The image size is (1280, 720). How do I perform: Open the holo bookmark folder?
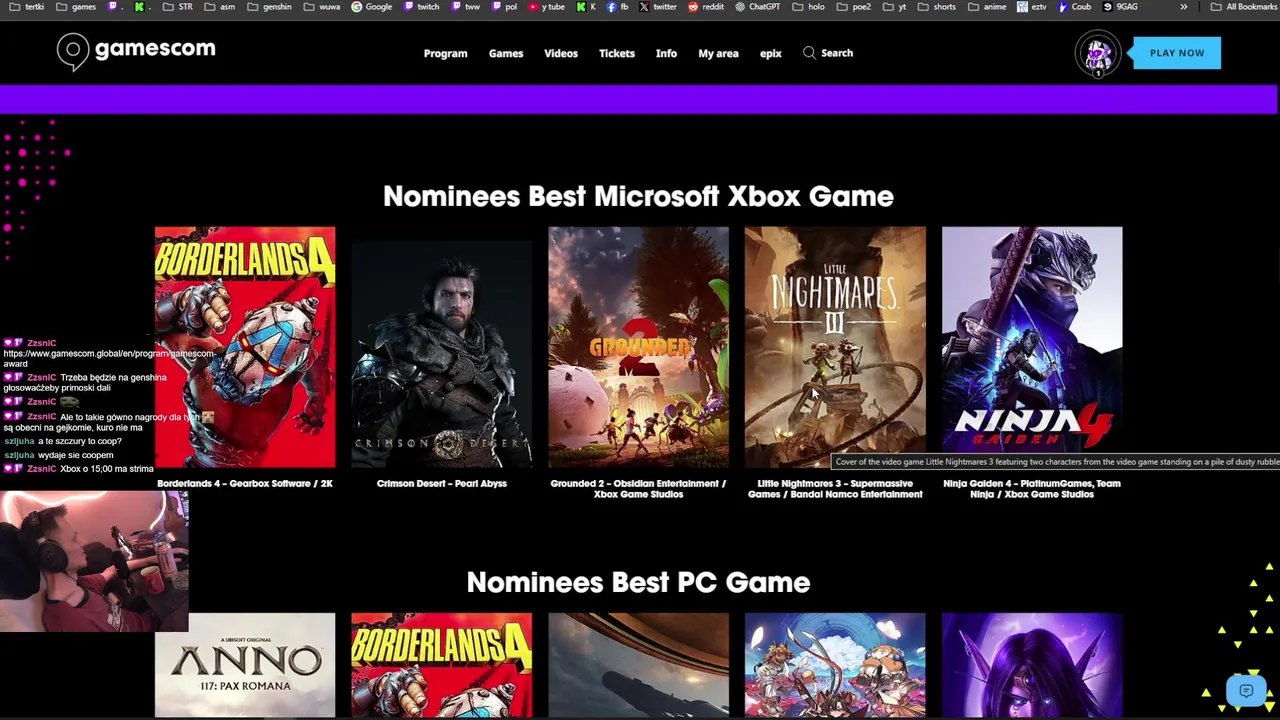(x=809, y=7)
